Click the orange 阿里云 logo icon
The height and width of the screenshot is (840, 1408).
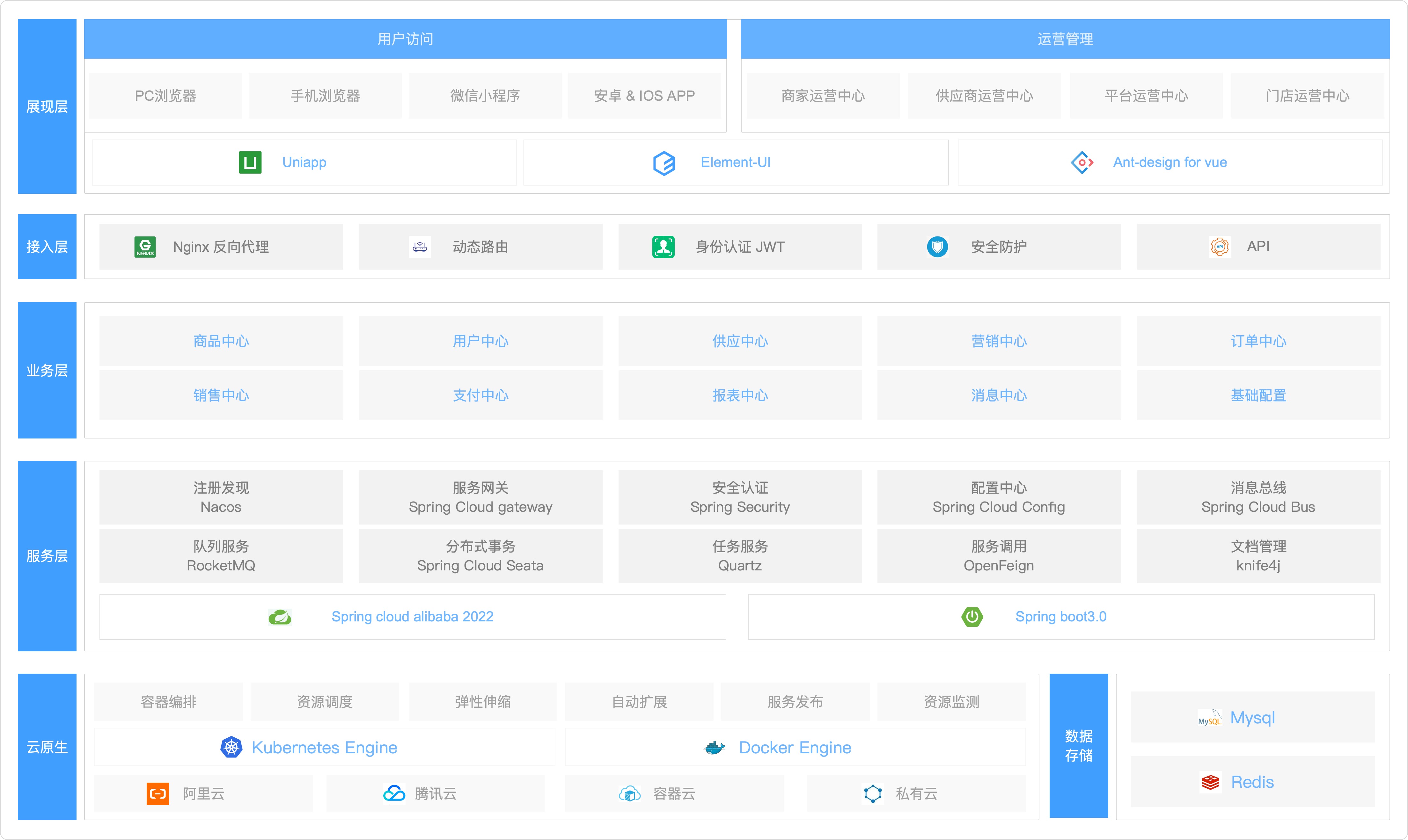[x=158, y=793]
